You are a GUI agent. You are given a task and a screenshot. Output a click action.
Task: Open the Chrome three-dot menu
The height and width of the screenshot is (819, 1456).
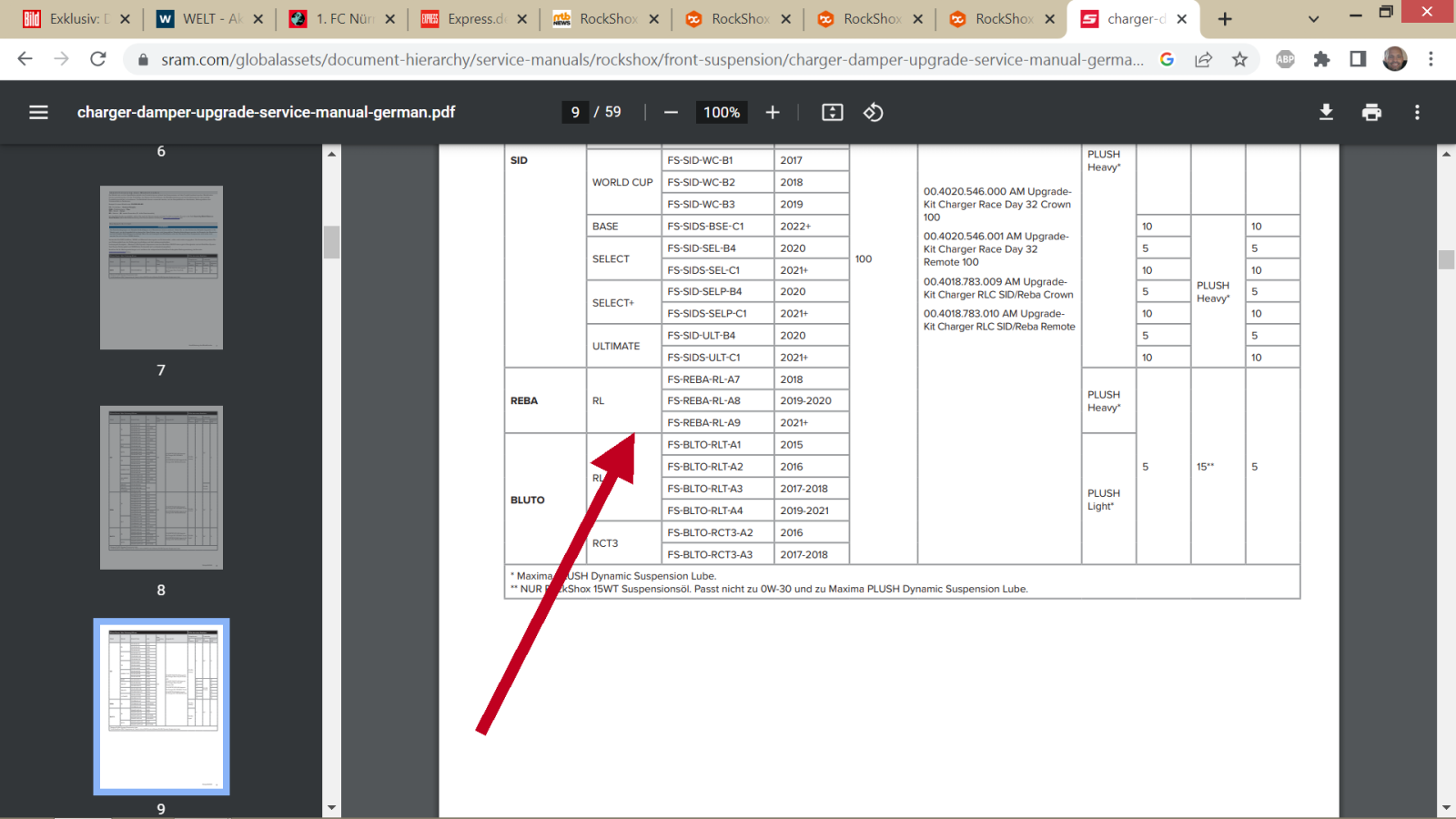pyautogui.click(x=1431, y=59)
